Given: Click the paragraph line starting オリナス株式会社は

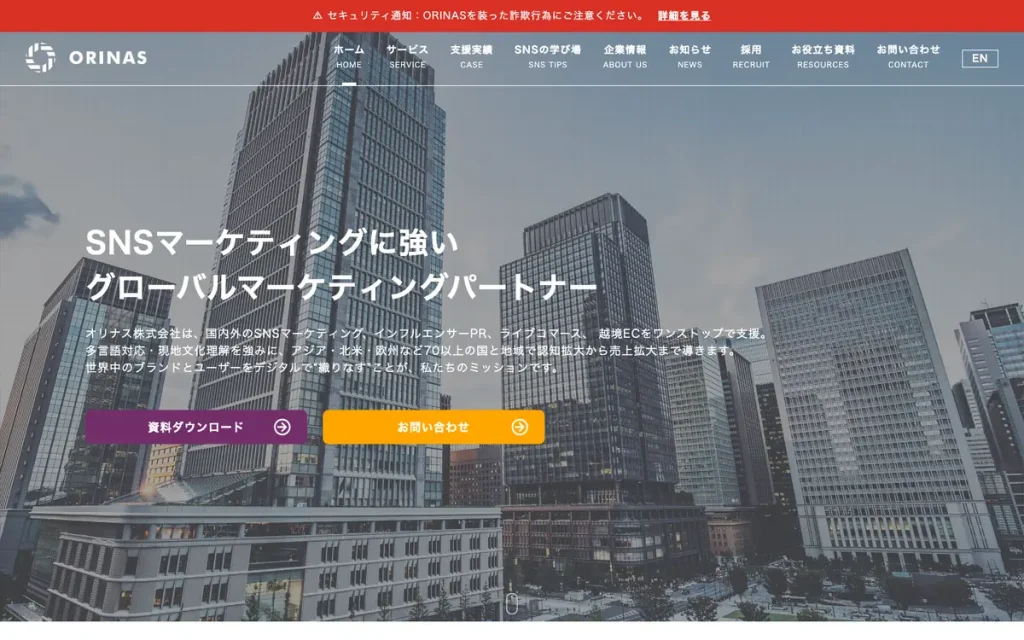Looking at the screenshot, I should (426, 334).
